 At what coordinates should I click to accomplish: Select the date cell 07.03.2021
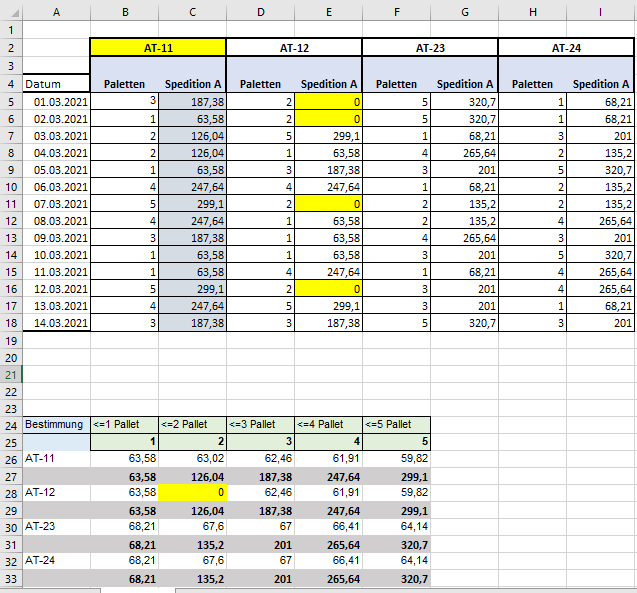56,204
